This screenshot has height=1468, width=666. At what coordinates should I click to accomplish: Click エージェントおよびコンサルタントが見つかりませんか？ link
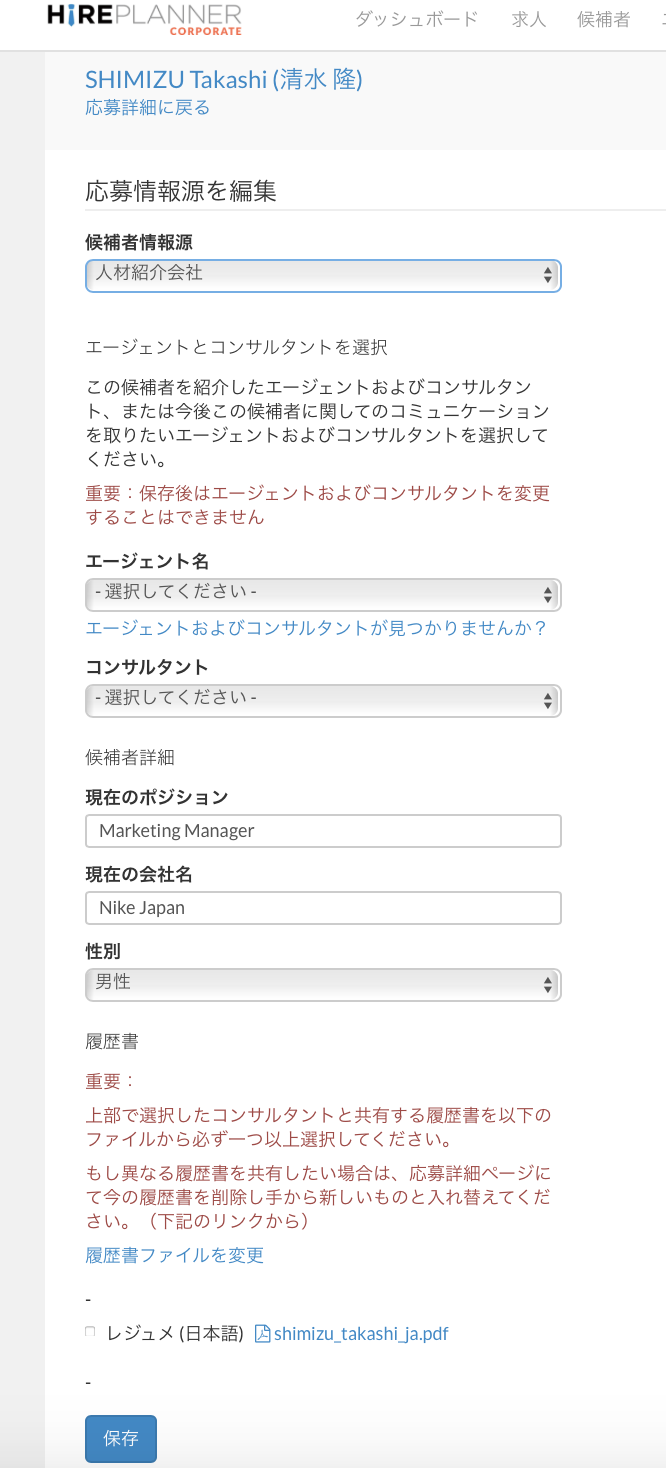(316, 628)
